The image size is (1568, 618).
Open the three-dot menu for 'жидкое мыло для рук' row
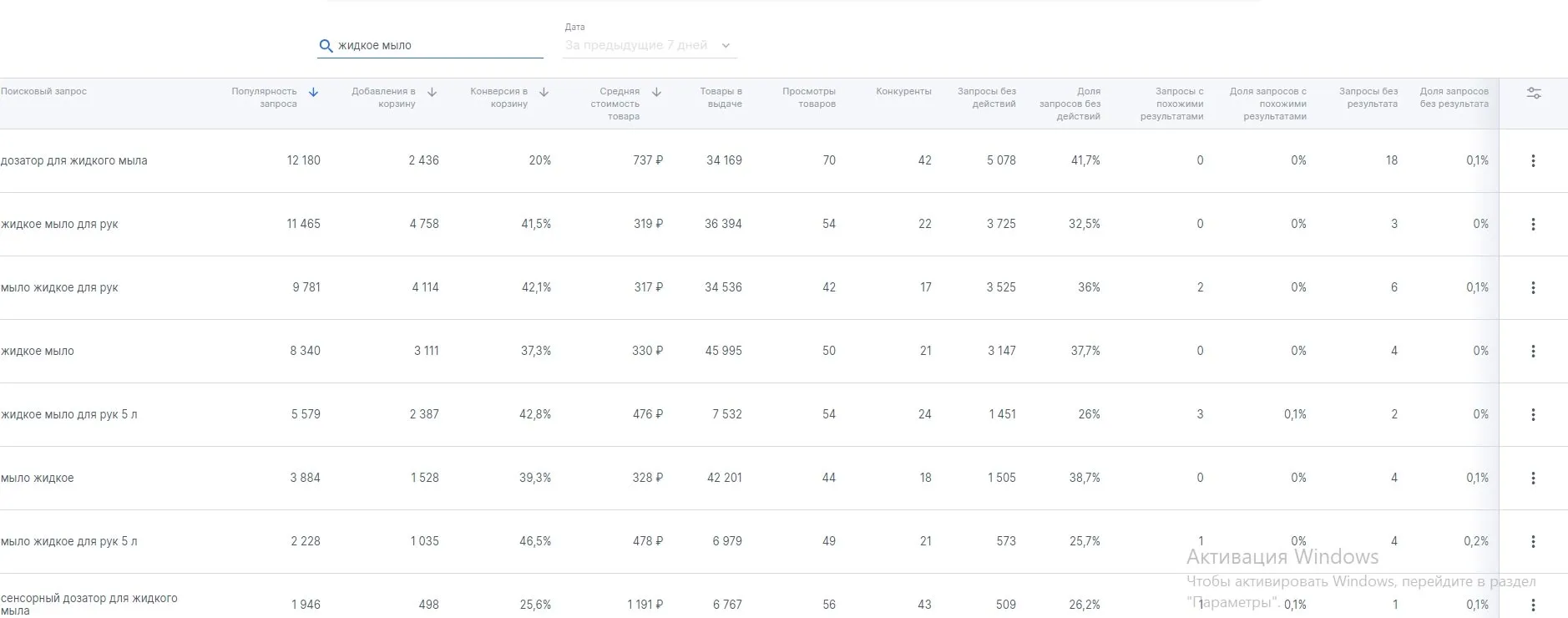coord(1533,224)
